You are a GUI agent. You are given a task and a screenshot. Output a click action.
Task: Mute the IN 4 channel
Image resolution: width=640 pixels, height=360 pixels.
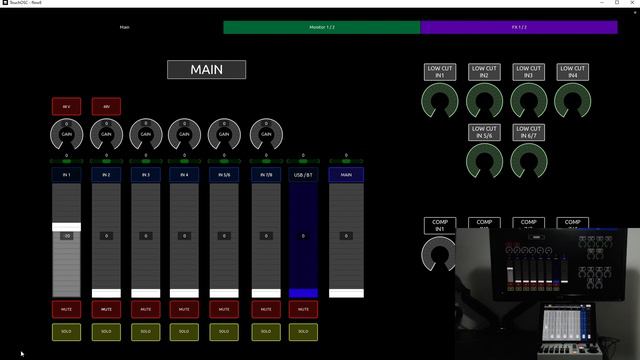184,309
